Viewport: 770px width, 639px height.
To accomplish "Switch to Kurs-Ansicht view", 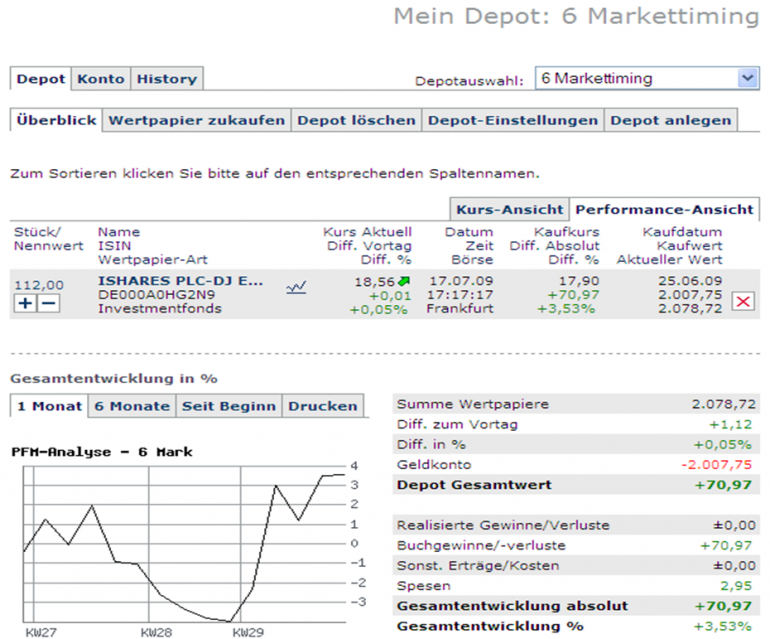I will coord(510,210).
